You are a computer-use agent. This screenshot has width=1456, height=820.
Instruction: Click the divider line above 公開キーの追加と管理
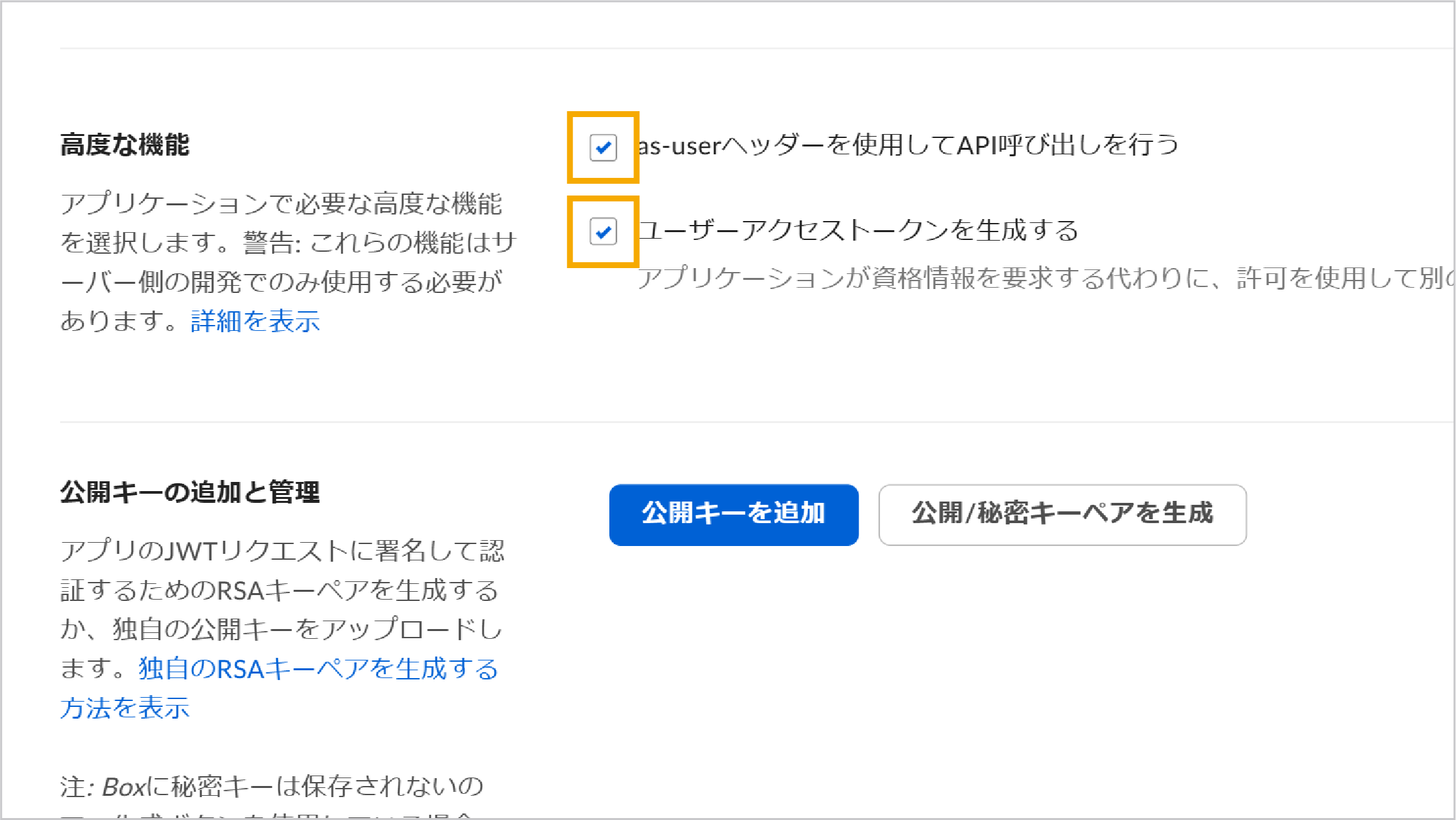pos(758,422)
